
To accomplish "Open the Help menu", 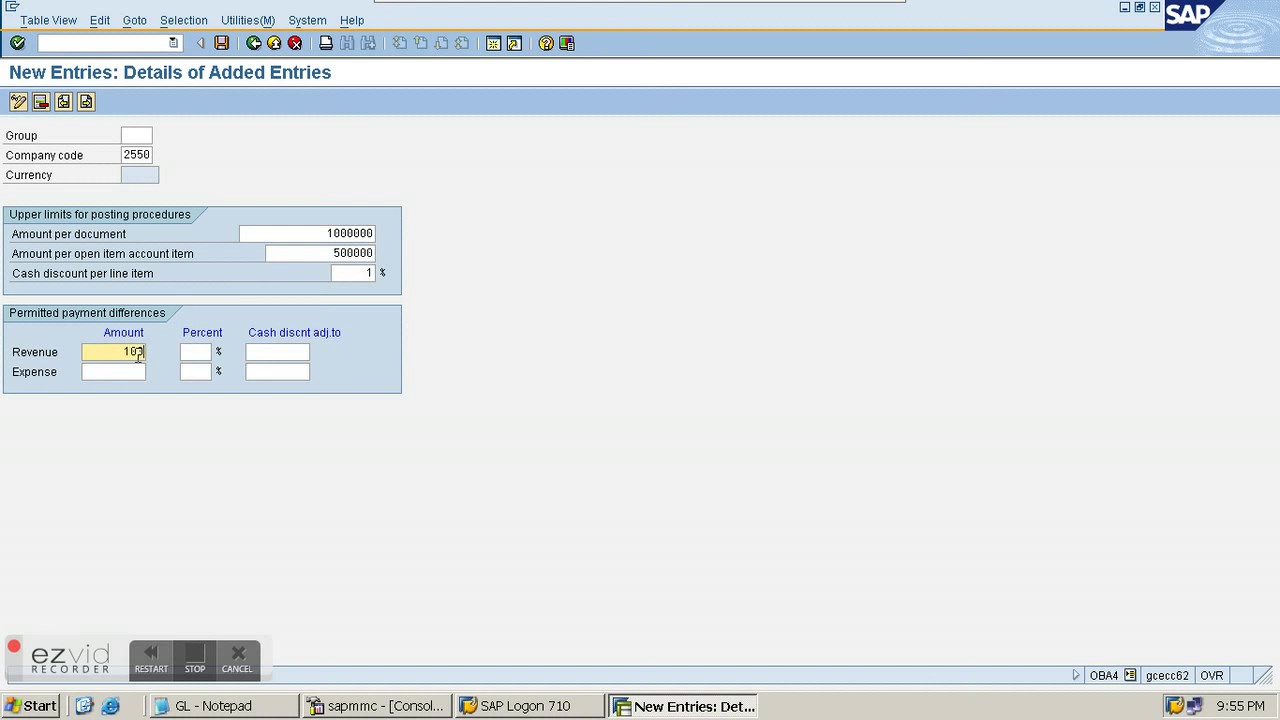I will coord(352,20).
